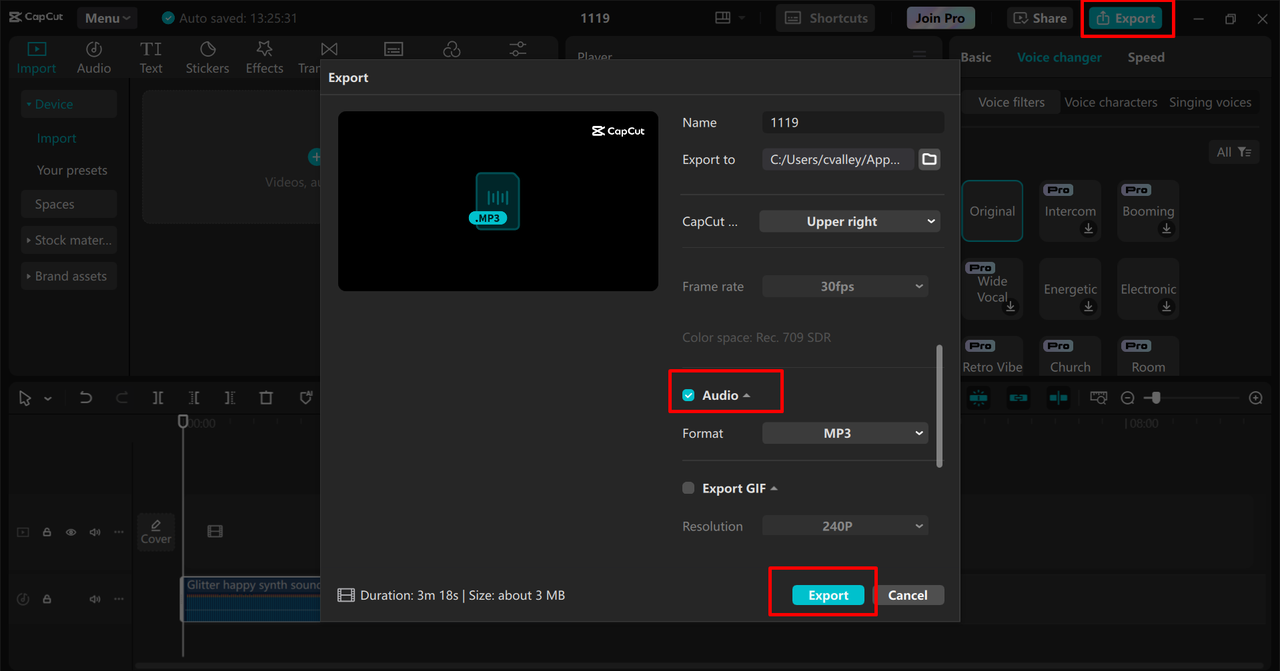Select the Voice filters tab

[1011, 102]
